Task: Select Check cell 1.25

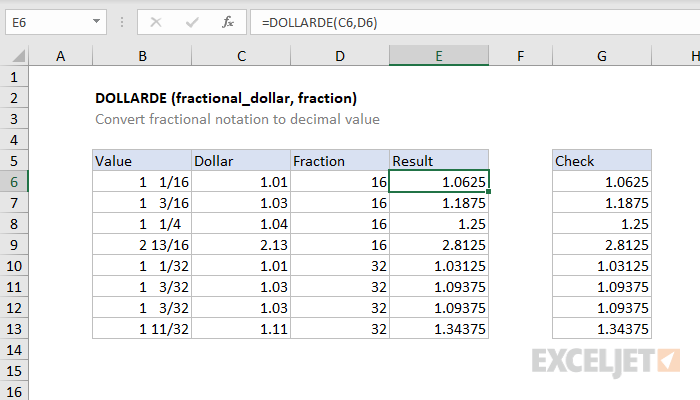Action: pos(601,224)
